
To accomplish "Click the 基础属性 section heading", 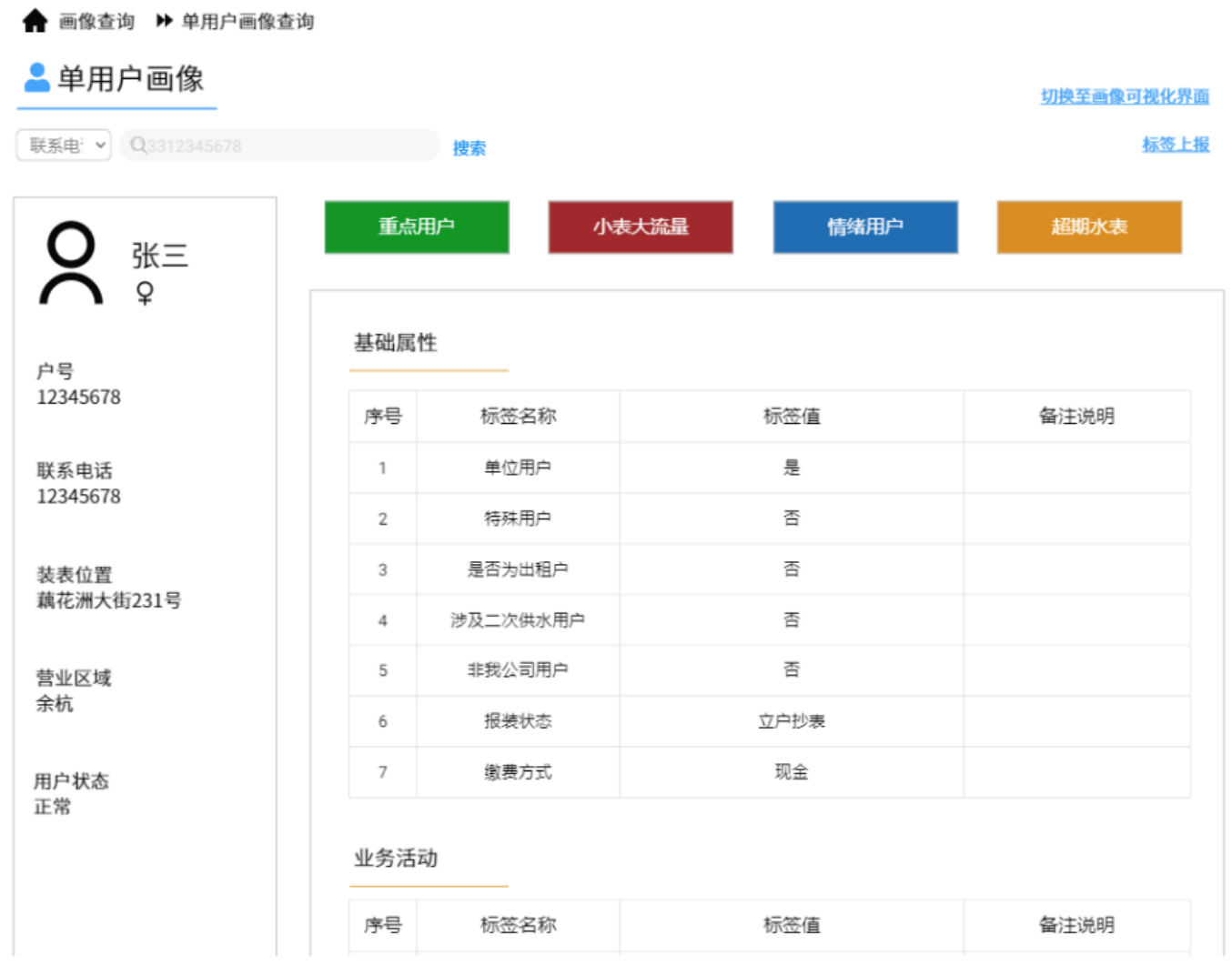I will tap(393, 343).
